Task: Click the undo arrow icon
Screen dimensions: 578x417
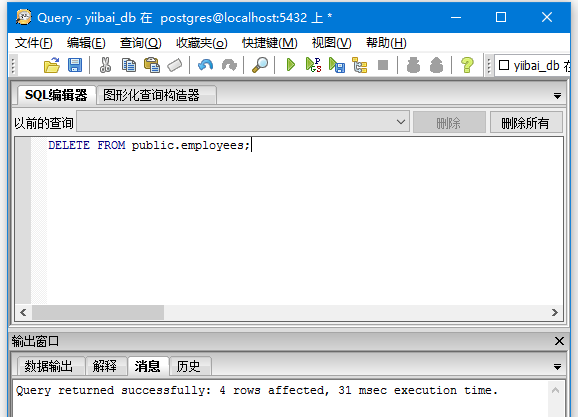Action: (205, 66)
